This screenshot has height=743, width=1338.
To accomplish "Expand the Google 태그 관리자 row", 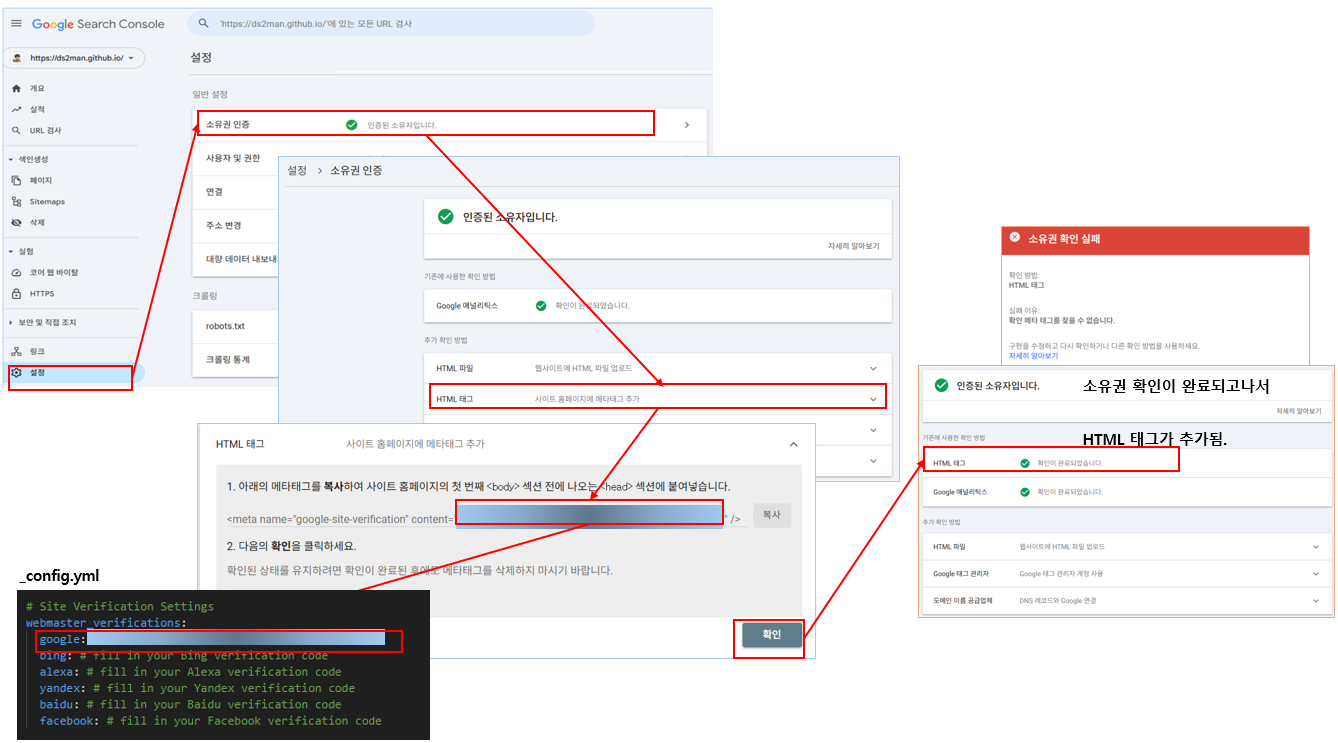I will point(1316,574).
